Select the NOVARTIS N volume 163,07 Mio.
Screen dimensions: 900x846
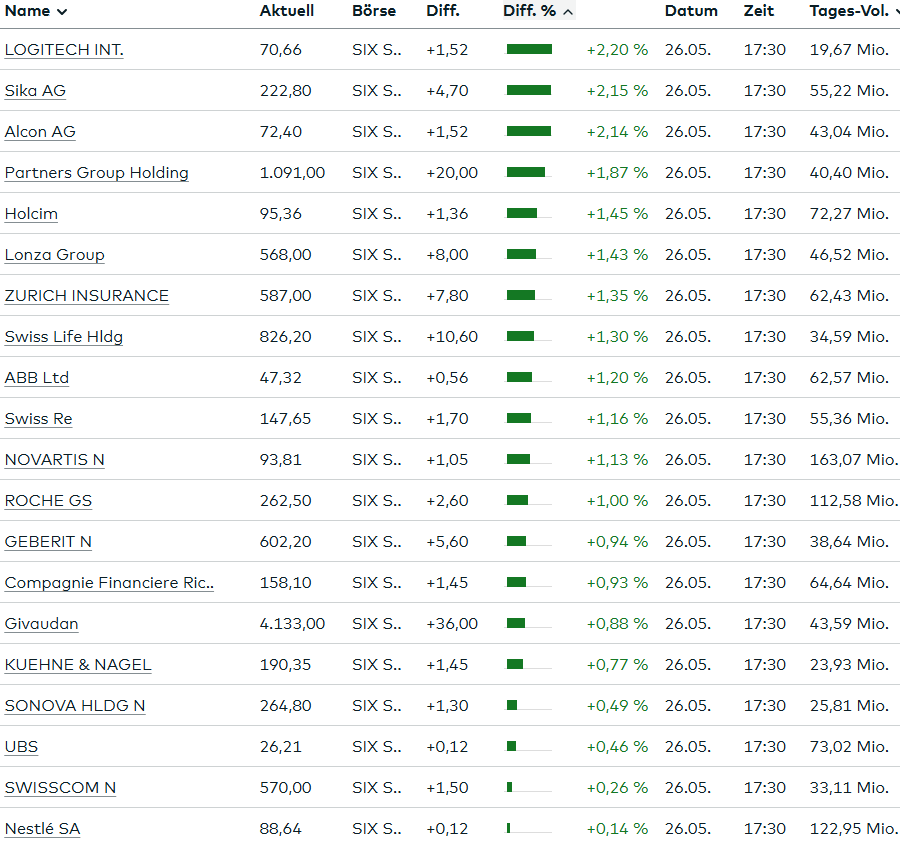point(854,460)
